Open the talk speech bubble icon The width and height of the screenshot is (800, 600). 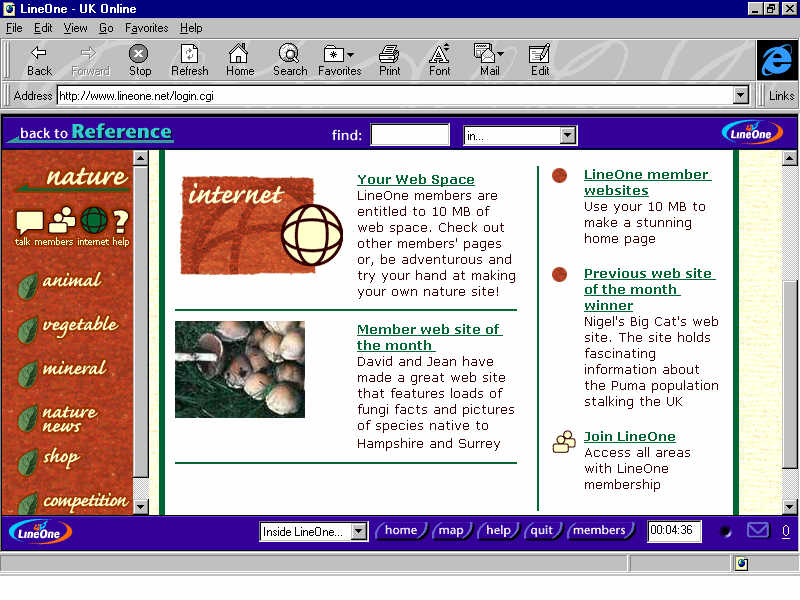(29, 224)
